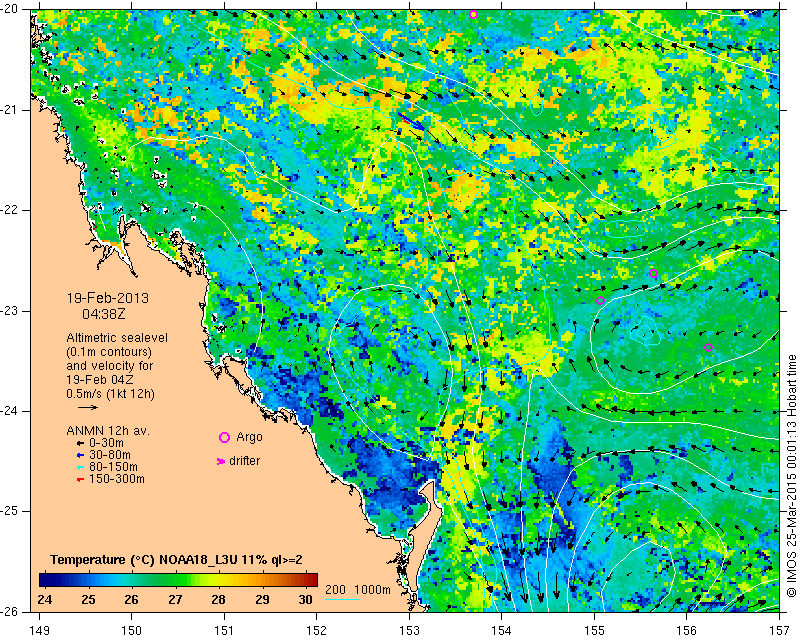Click the '150-300m' depth label
This screenshot has height=640, width=800.
[x=117, y=479]
